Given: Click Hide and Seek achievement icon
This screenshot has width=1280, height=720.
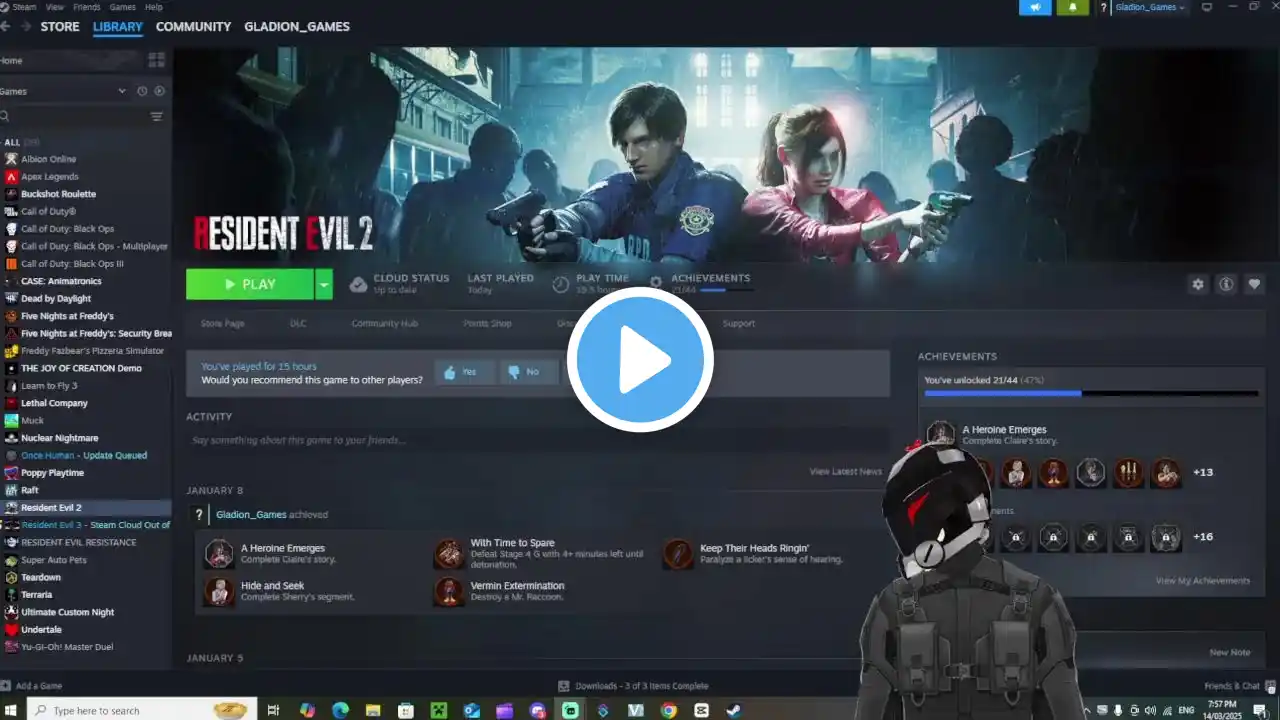Looking at the screenshot, I should (219, 592).
